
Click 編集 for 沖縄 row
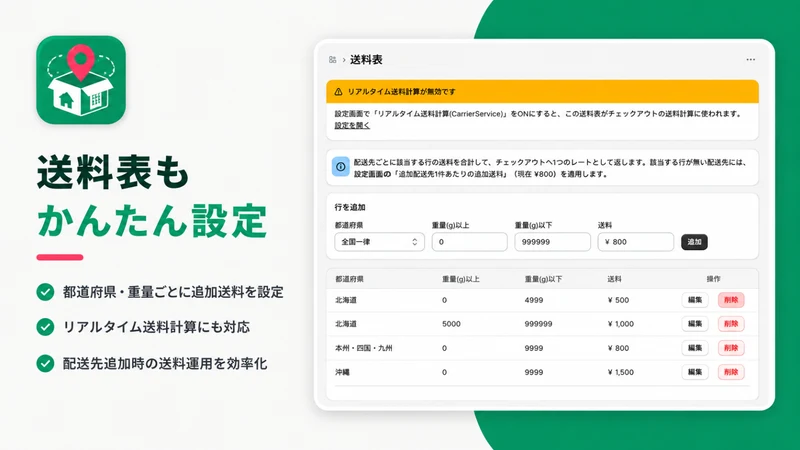point(695,372)
